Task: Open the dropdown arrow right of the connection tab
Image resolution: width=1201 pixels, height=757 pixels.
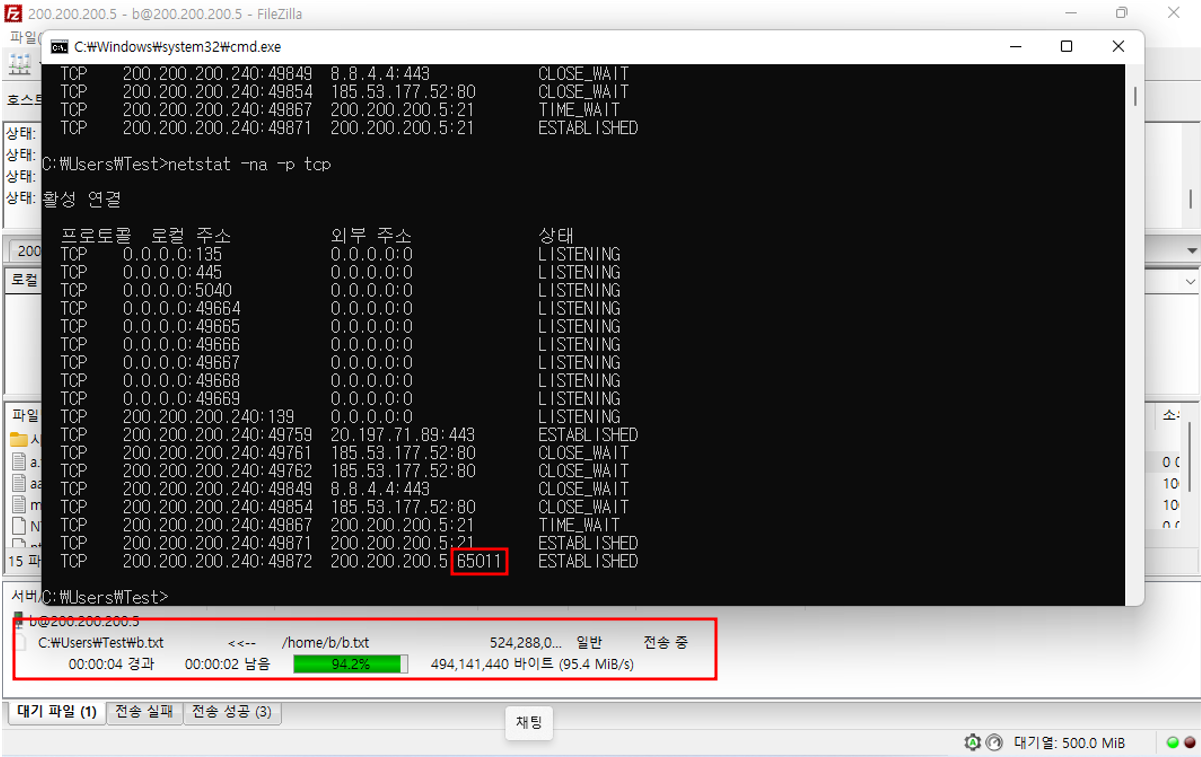Action: [x=1192, y=250]
